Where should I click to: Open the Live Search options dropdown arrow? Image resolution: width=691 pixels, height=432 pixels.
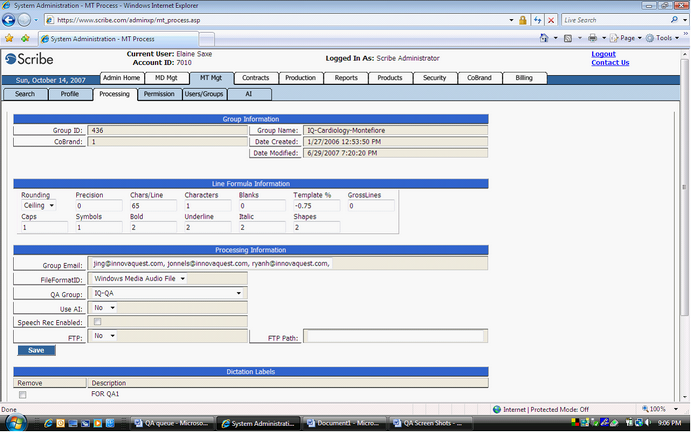tap(685, 20)
